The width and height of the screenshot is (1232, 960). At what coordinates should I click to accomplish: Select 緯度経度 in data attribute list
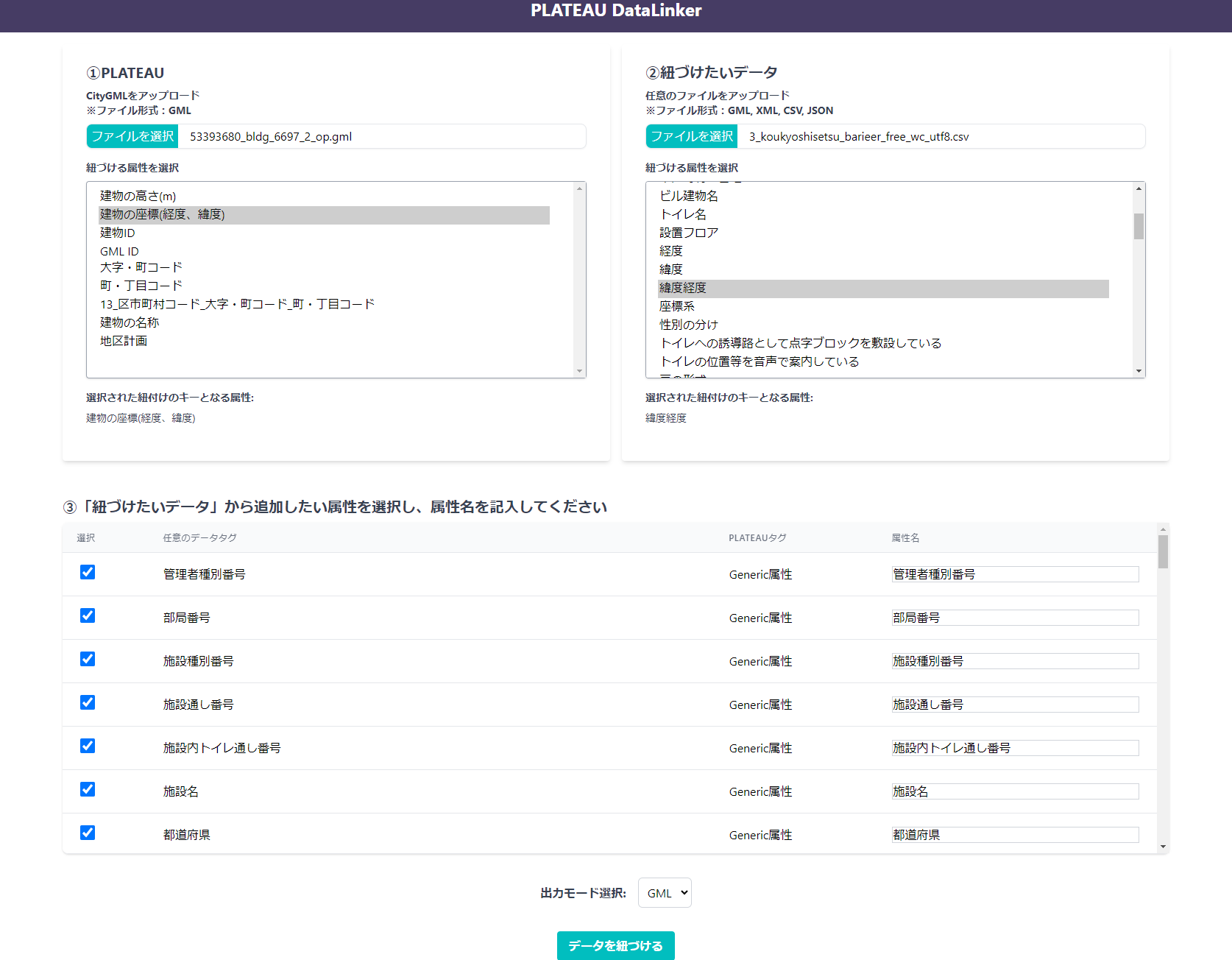click(883, 289)
